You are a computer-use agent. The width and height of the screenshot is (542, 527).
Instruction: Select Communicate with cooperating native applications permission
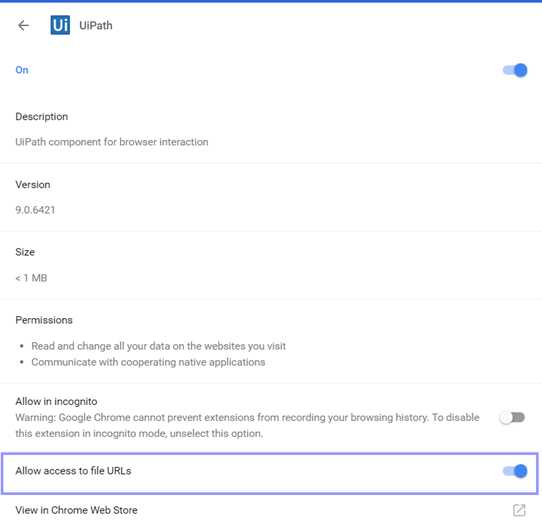click(x=148, y=362)
